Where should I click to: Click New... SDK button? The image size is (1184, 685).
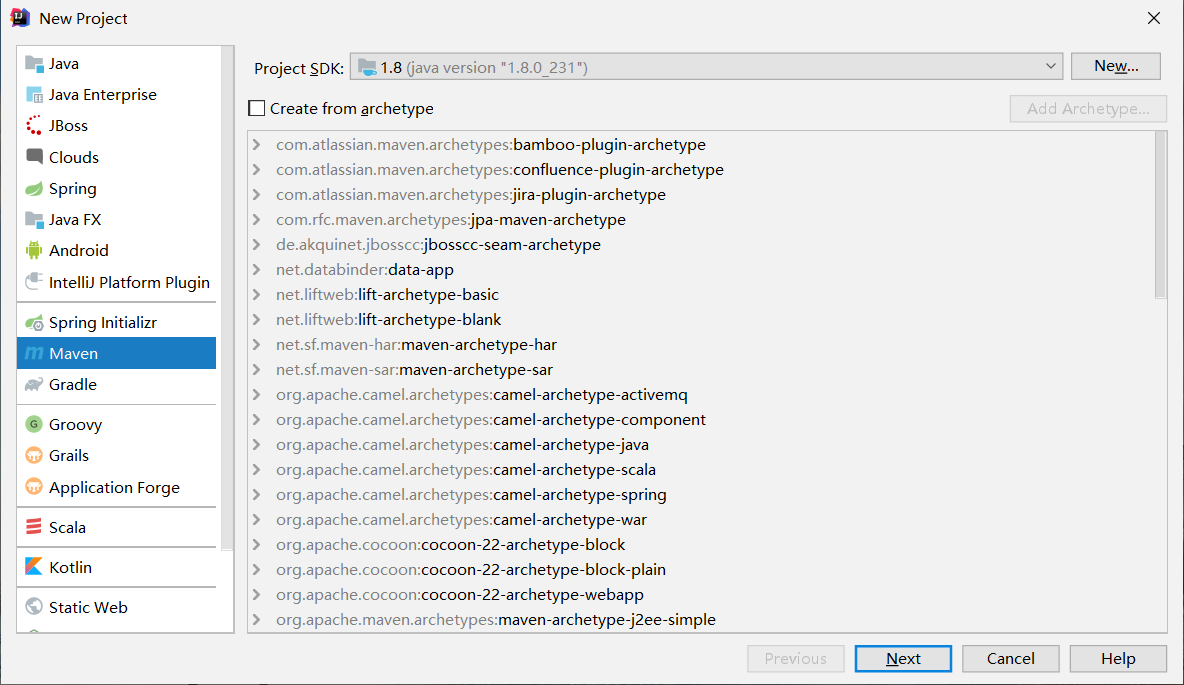click(1116, 66)
